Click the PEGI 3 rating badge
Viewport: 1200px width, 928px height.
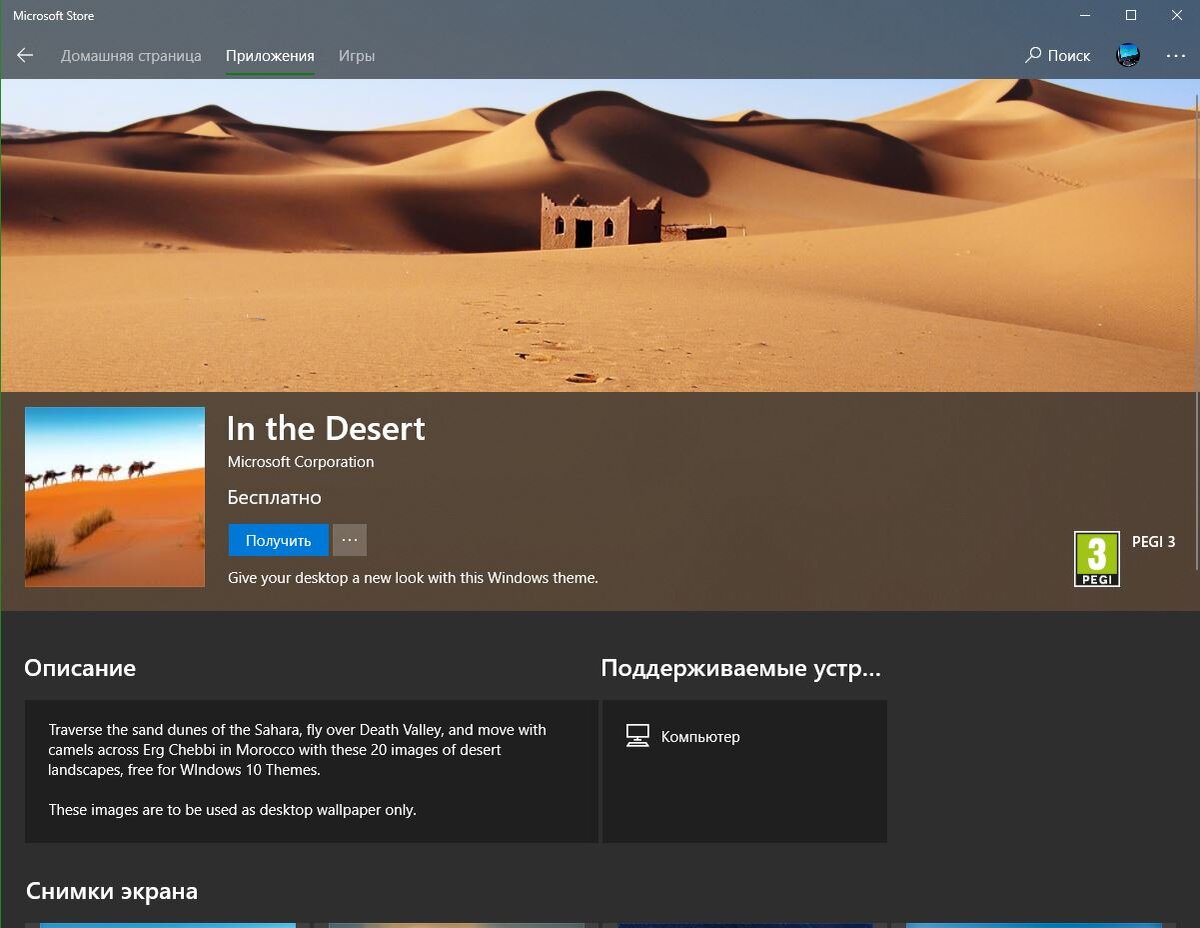[1097, 559]
